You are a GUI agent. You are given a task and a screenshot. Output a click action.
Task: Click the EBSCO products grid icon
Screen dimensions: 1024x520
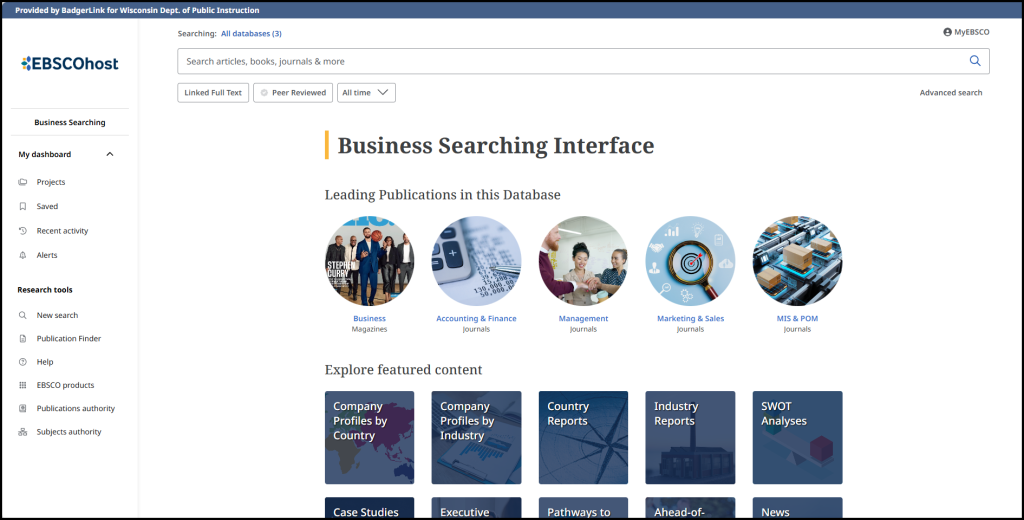coord(23,385)
